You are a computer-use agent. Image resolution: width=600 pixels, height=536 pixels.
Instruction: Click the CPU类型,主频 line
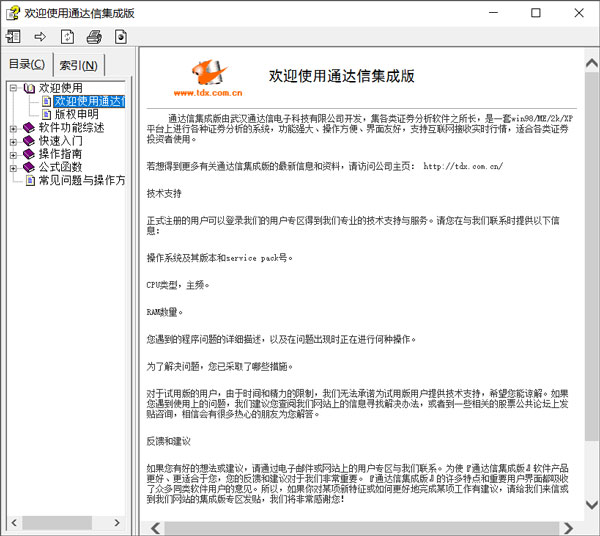coord(178,285)
